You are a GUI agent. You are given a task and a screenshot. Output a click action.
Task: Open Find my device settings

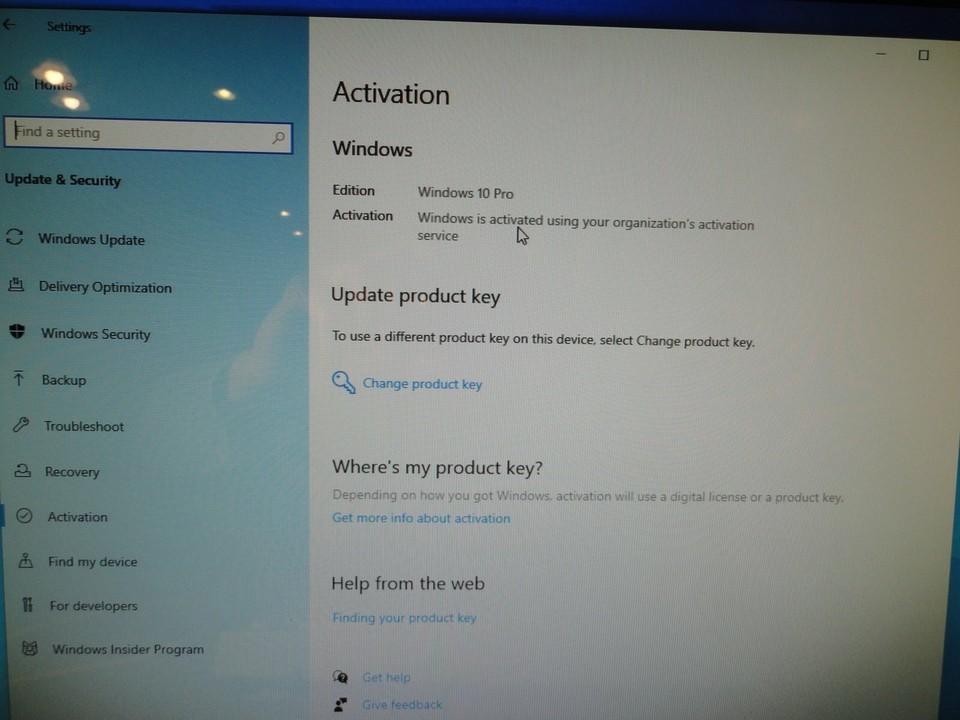click(92, 562)
